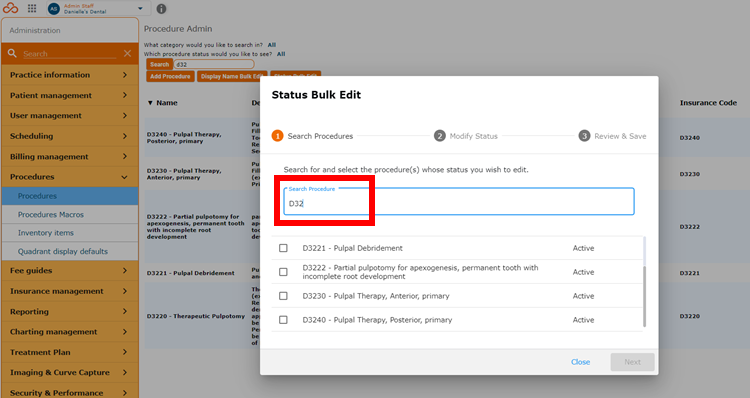The width and height of the screenshot is (750, 398).
Task: Click the Search Procedure input field
Action: click(459, 201)
